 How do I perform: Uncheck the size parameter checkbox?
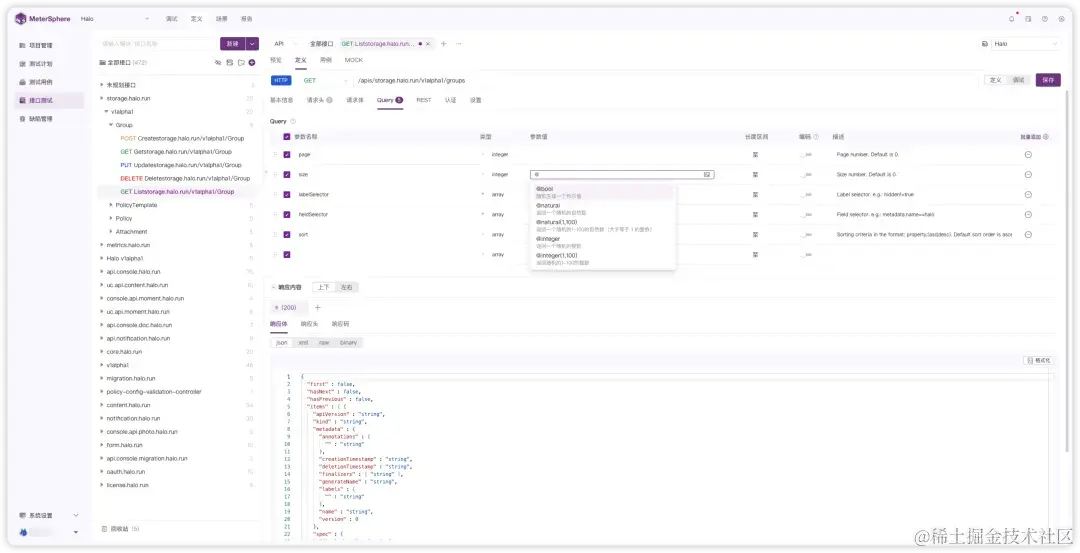[287, 174]
